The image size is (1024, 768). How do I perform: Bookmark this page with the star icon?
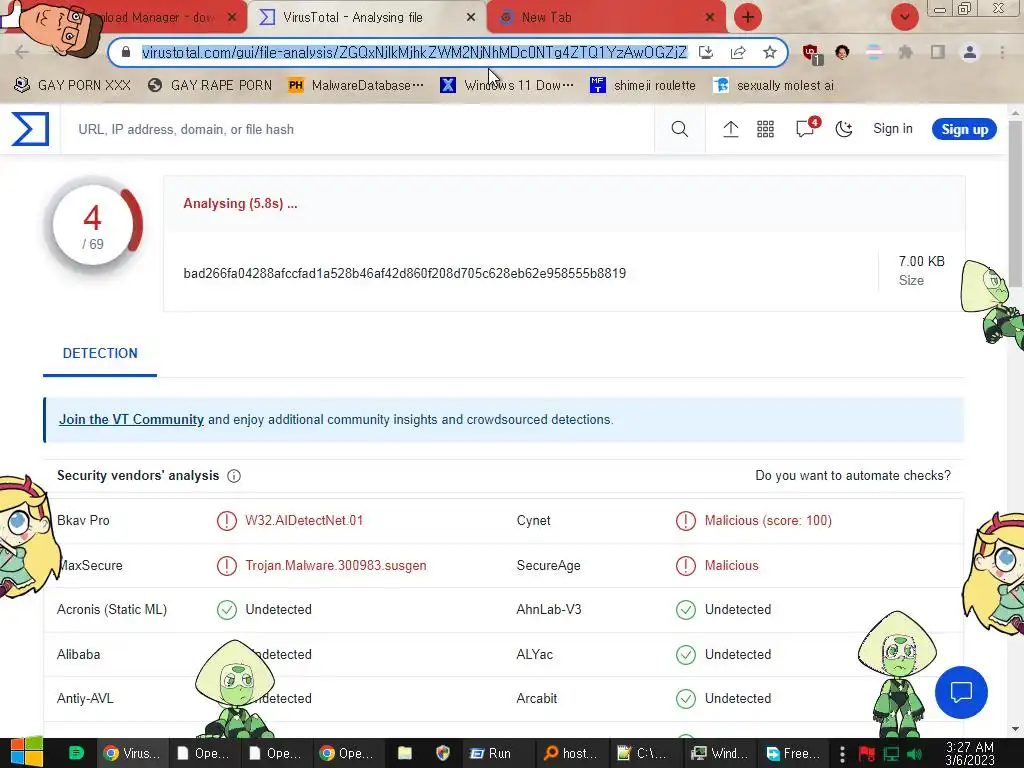click(769, 52)
